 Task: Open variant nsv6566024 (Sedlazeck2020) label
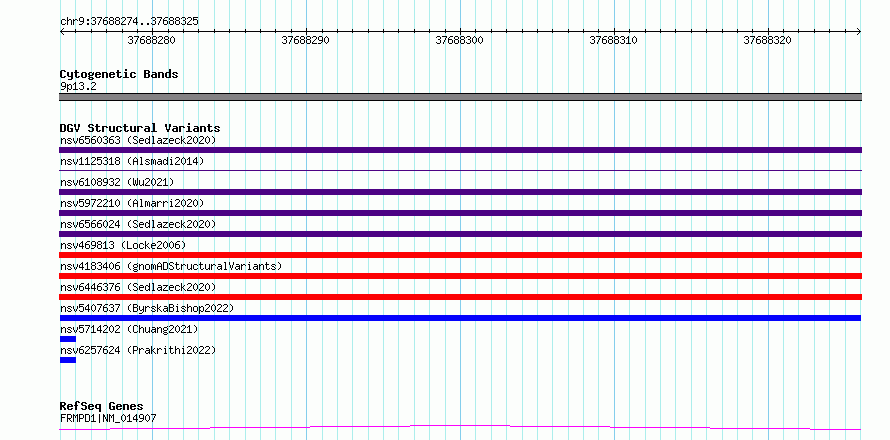pyautogui.click(x=138, y=224)
